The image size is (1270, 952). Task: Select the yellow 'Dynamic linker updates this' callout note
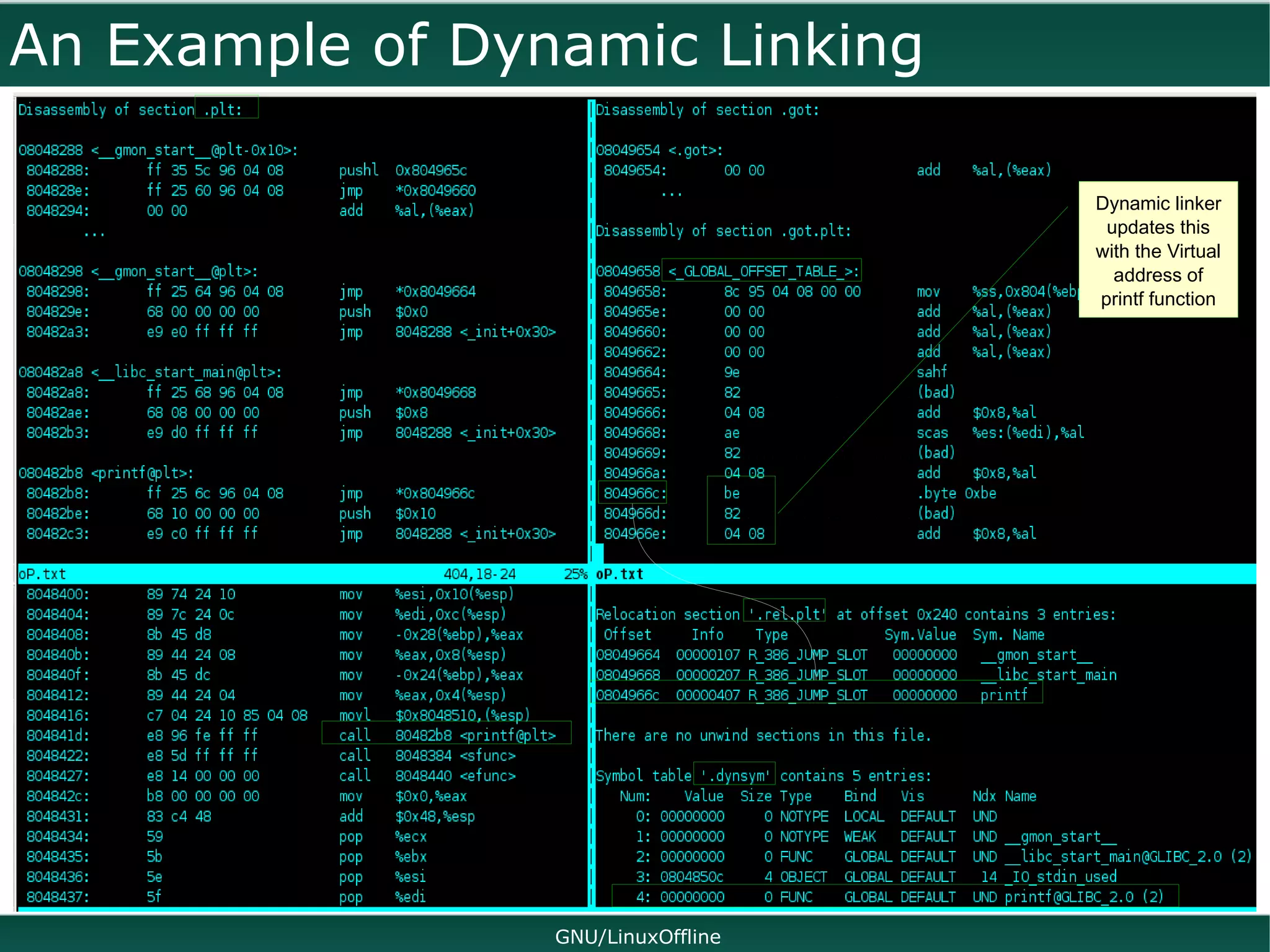[1158, 250]
